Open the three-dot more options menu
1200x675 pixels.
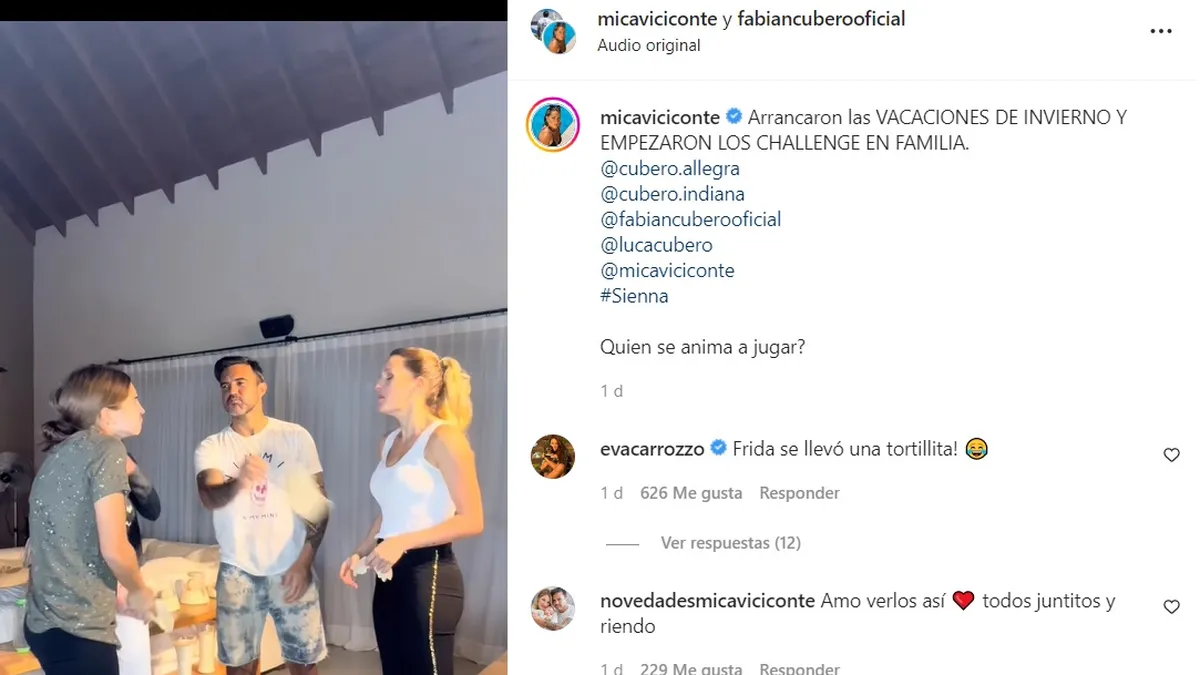point(1160,32)
